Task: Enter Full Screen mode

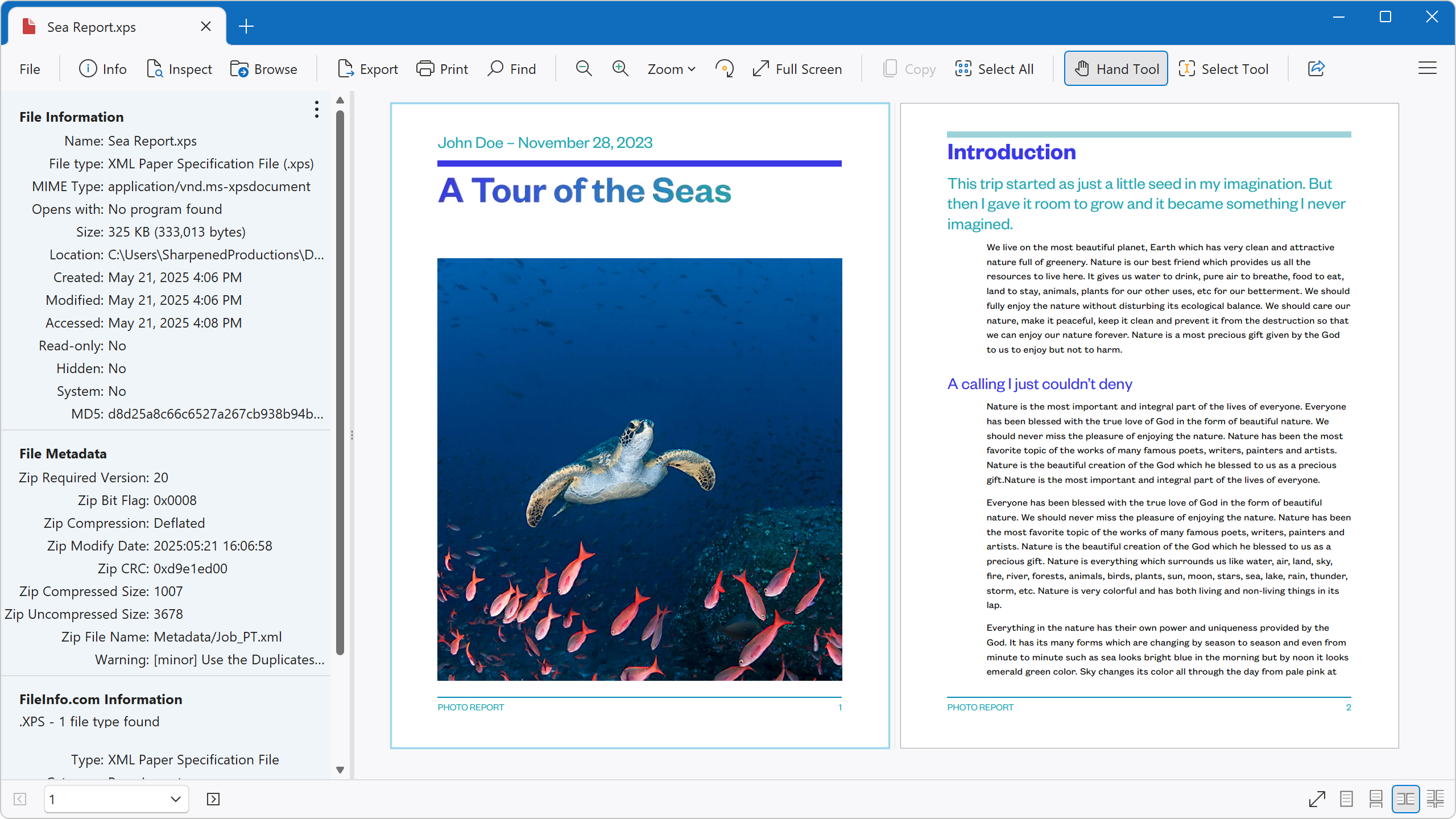Action: (797, 68)
